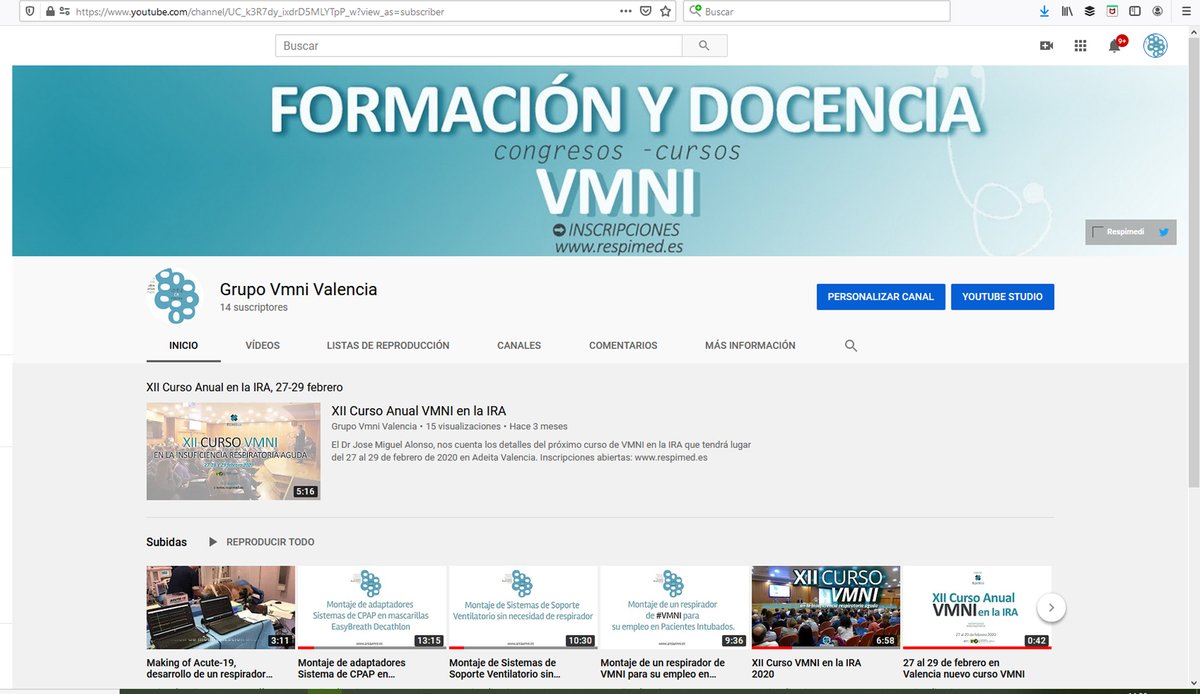Open the 13:15 Montaje de adaptadores thumbnail

[x=372, y=608]
